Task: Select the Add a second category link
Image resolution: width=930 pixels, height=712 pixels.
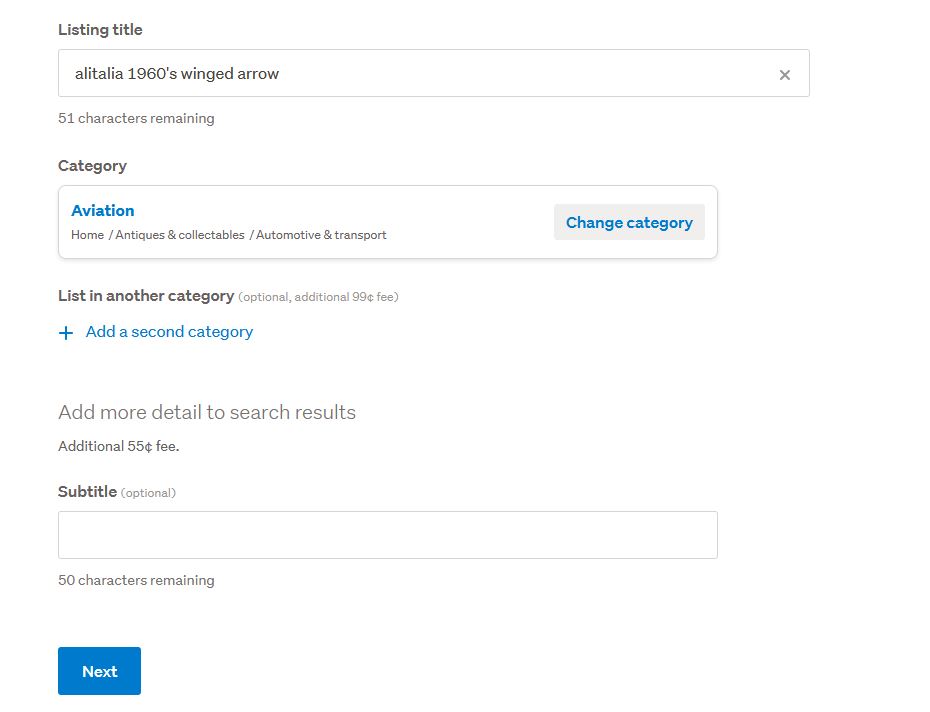Action: [169, 332]
